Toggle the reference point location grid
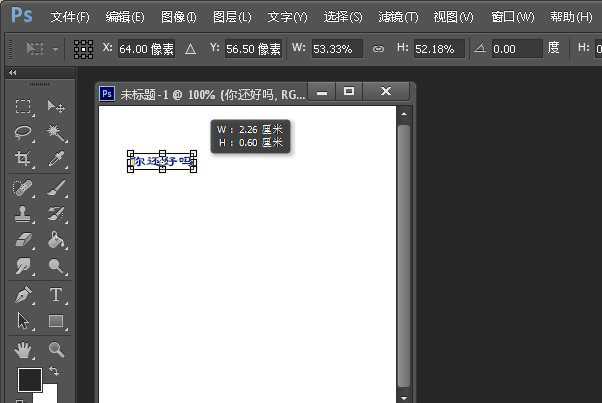This screenshot has height=403, width=602. [x=83, y=48]
